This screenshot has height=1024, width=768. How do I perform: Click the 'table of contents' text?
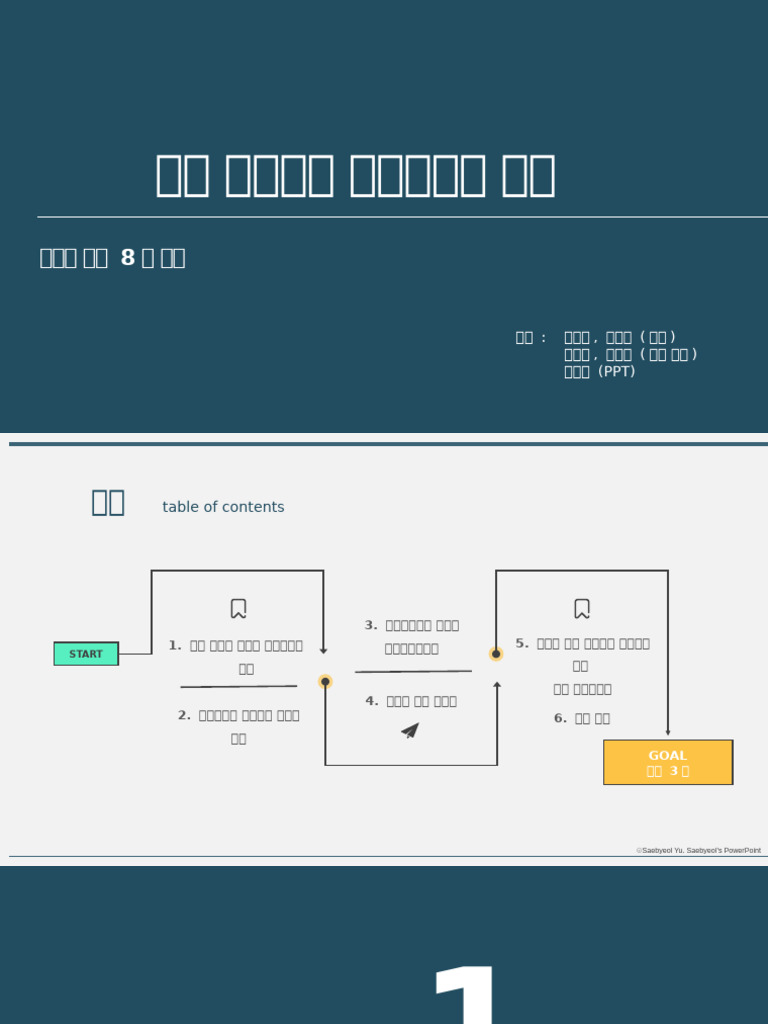(x=223, y=507)
